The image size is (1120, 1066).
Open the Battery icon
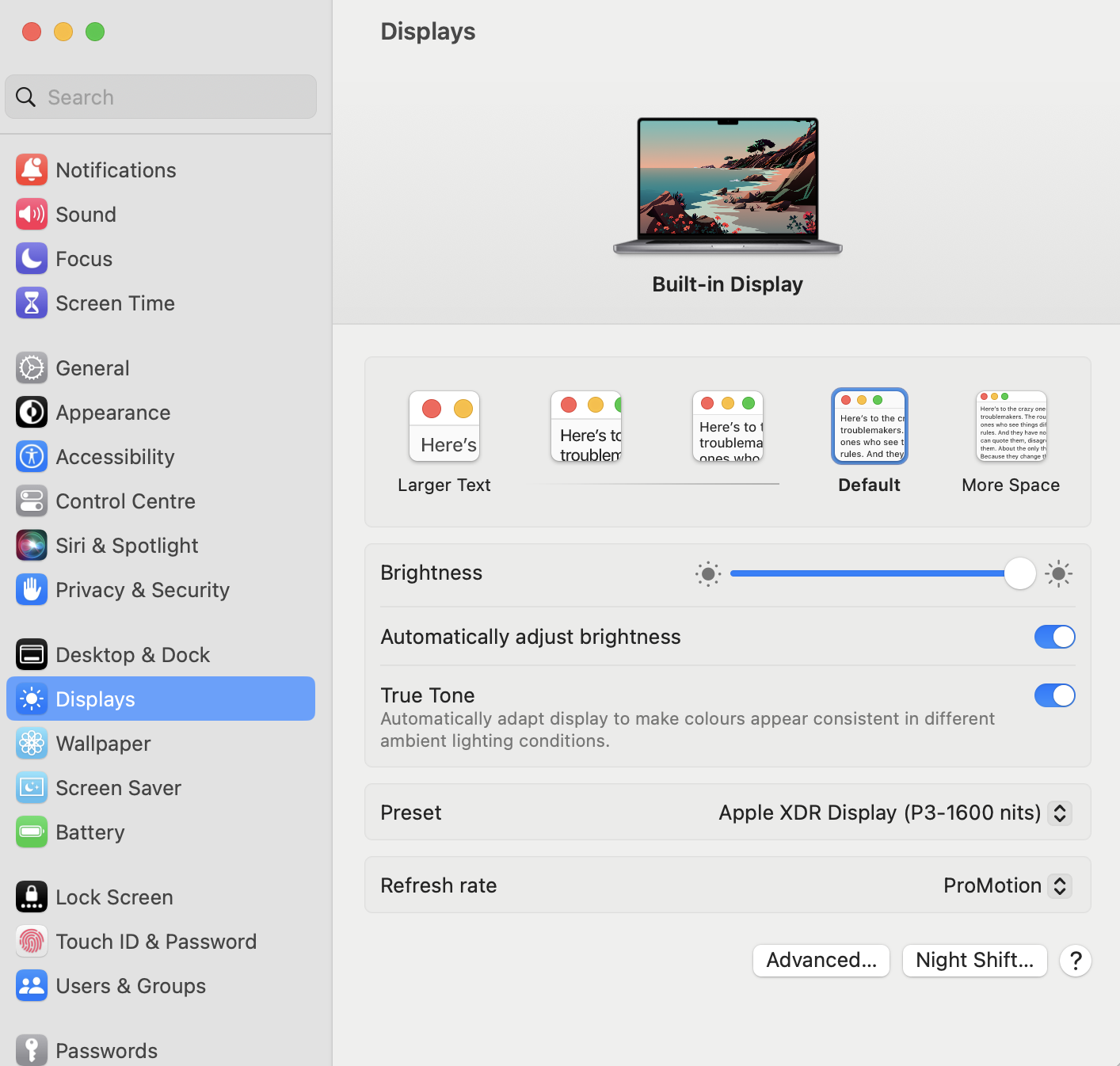pyautogui.click(x=32, y=832)
